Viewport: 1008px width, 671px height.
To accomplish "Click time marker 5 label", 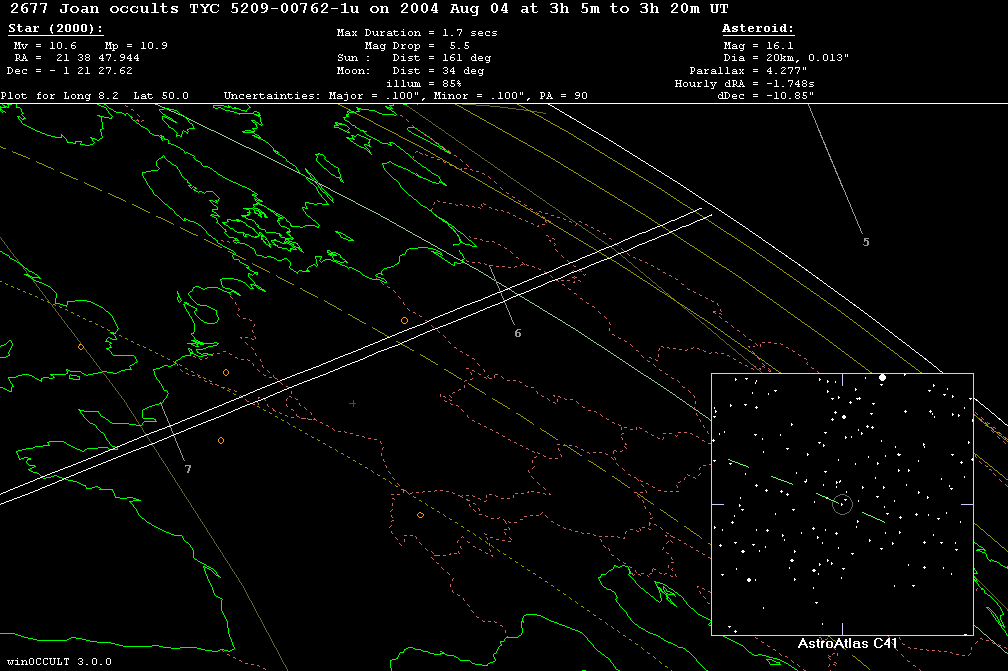I will point(866,242).
